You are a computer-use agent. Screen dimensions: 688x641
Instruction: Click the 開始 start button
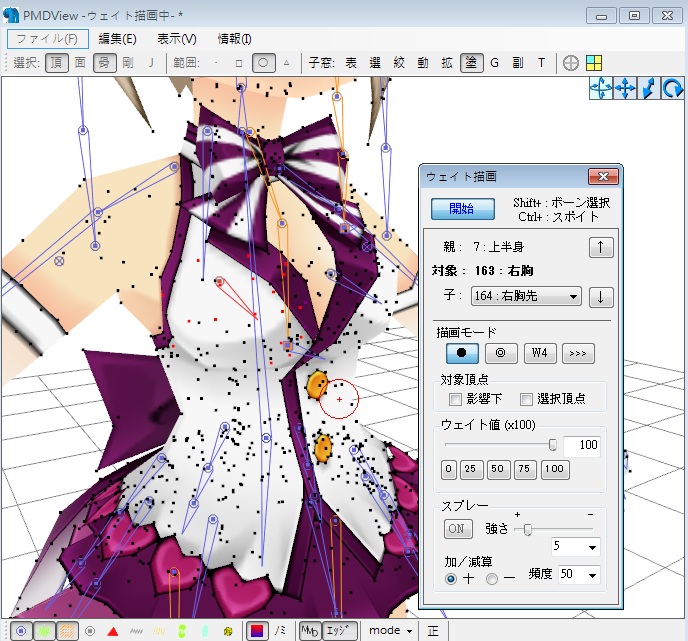pos(462,208)
